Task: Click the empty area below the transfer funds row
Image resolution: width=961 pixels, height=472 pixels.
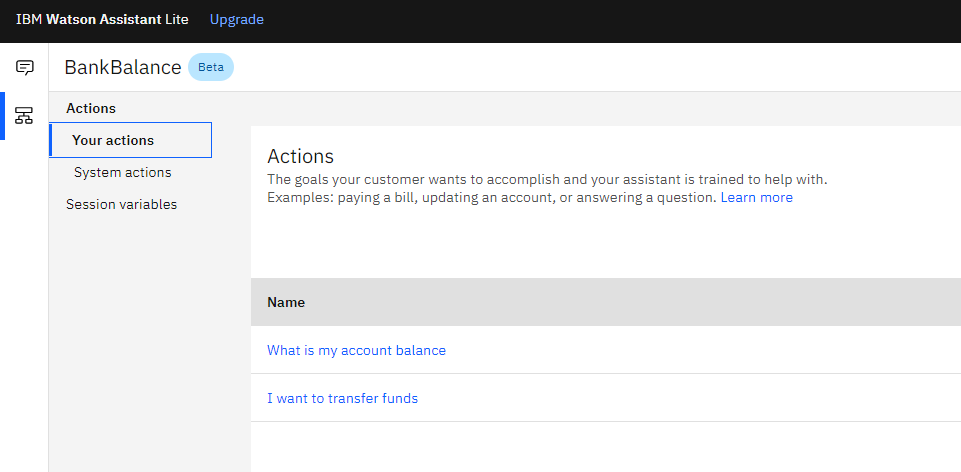Action: tap(606, 447)
